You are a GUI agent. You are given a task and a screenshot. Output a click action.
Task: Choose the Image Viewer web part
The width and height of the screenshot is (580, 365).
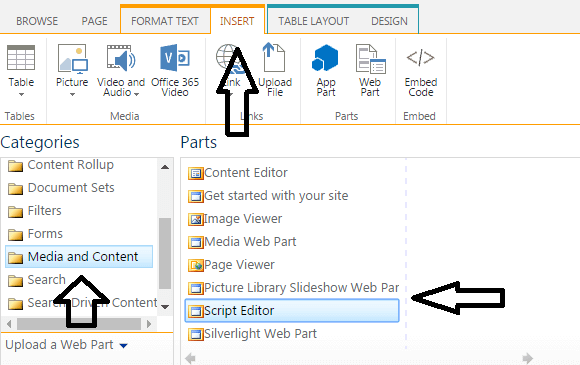(243, 219)
